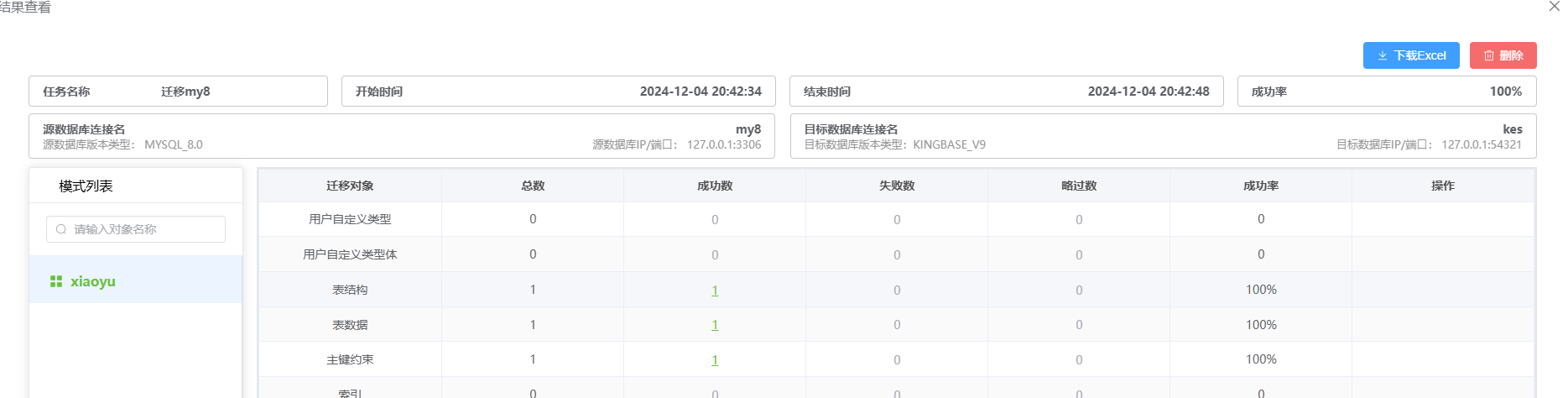The width and height of the screenshot is (1568, 398).
Task: Click the 总数 column header
Action: click(533, 186)
